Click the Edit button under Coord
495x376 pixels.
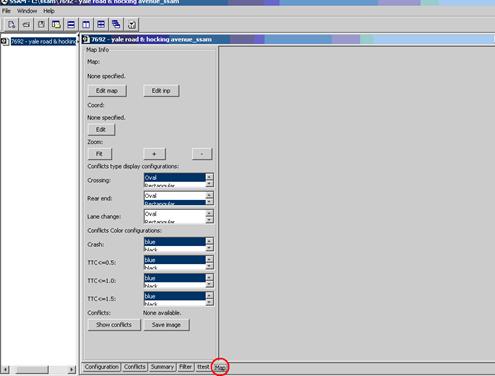pyautogui.click(x=101, y=129)
